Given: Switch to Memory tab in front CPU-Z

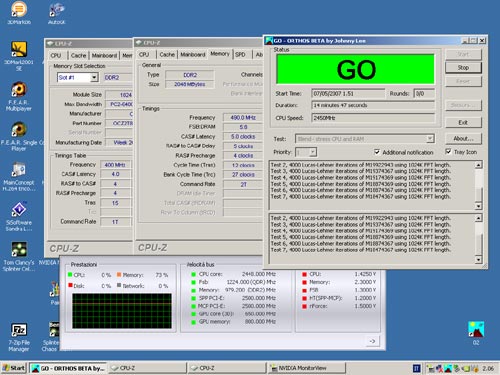Looking at the screenshot, I should pyautogui.click(x=220, y=54).
